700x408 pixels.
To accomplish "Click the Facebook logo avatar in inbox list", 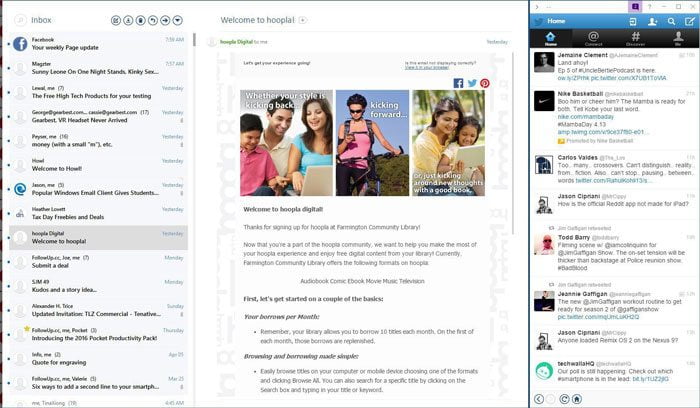I will 20,44.
